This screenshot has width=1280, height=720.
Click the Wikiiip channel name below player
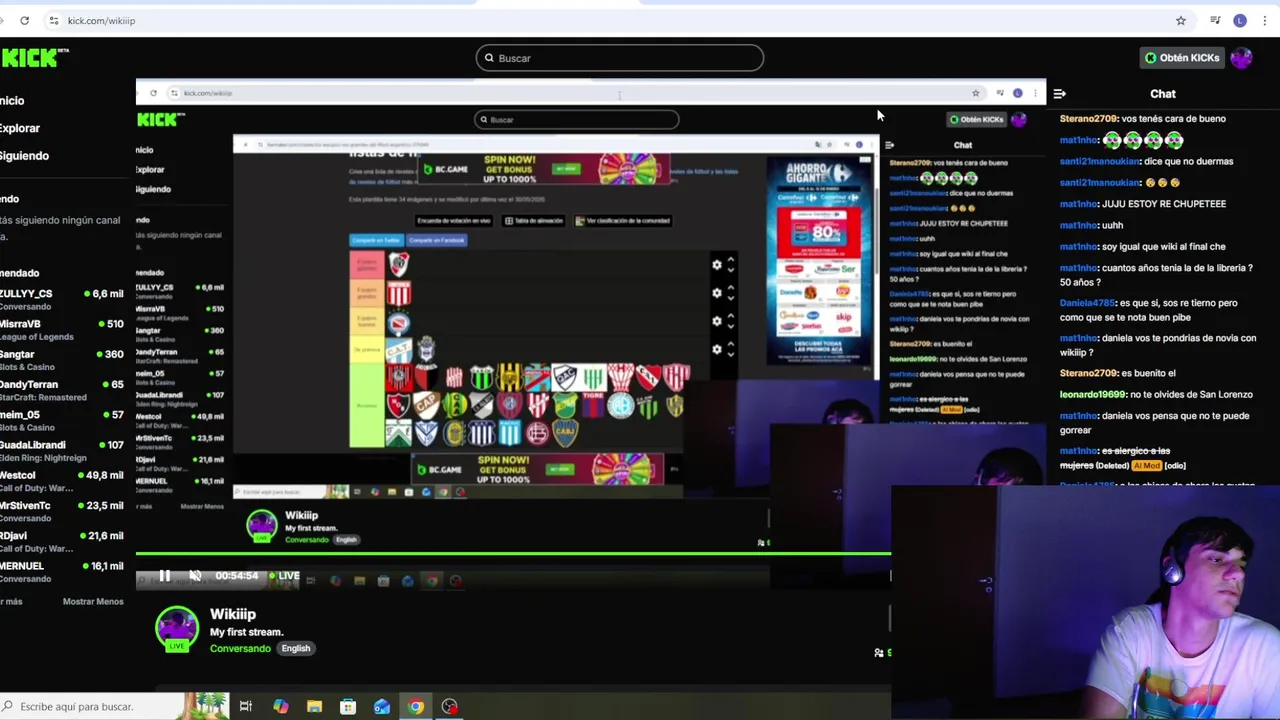233,614
